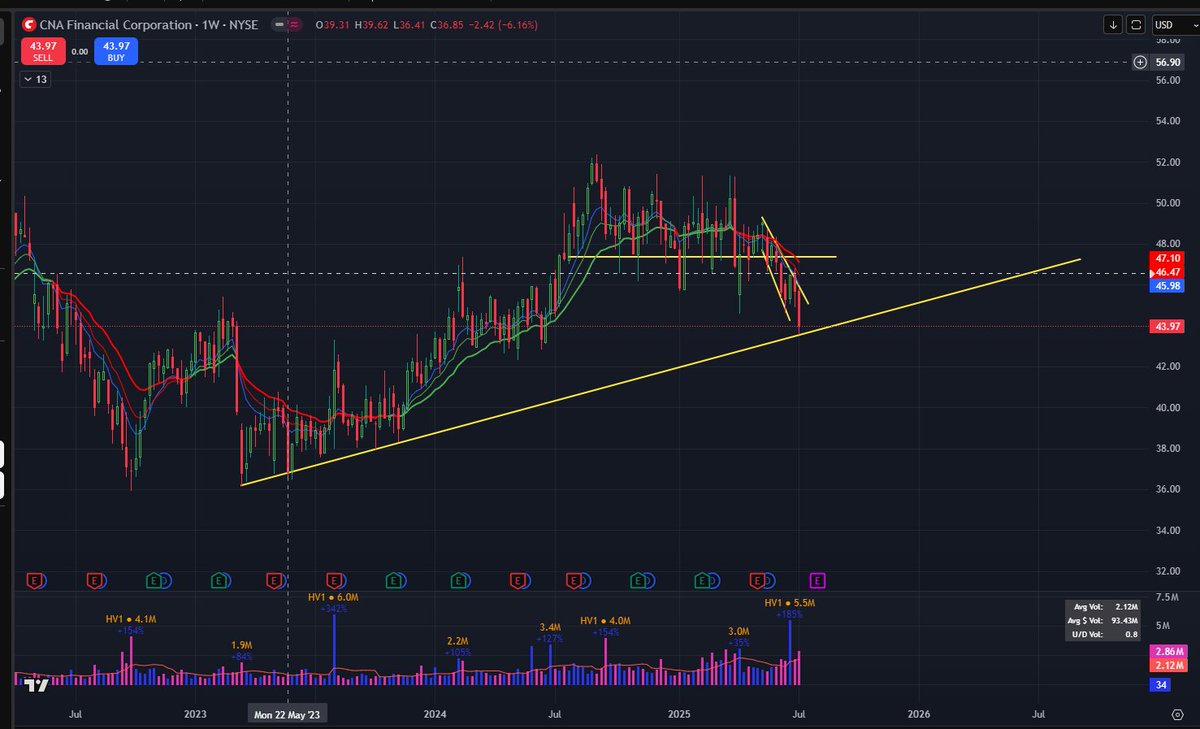Click the 2023 time axis label
Viewport: 1200px width, 729px height.
[195, 715]
